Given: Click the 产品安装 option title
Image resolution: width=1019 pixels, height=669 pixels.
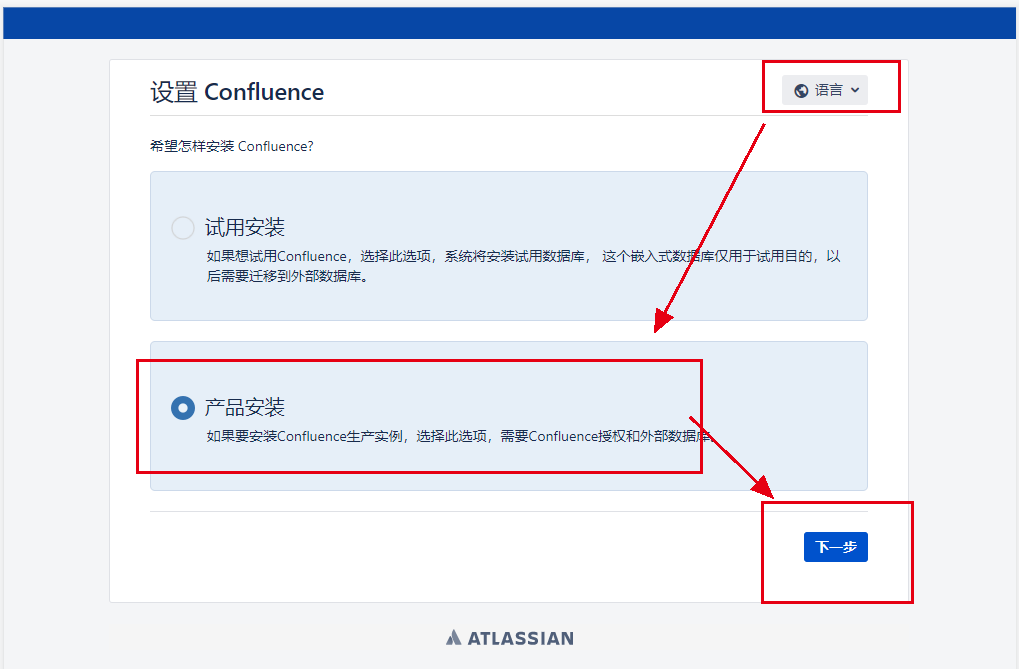Looking at the screenshot, I should click(x=245, y=408).
